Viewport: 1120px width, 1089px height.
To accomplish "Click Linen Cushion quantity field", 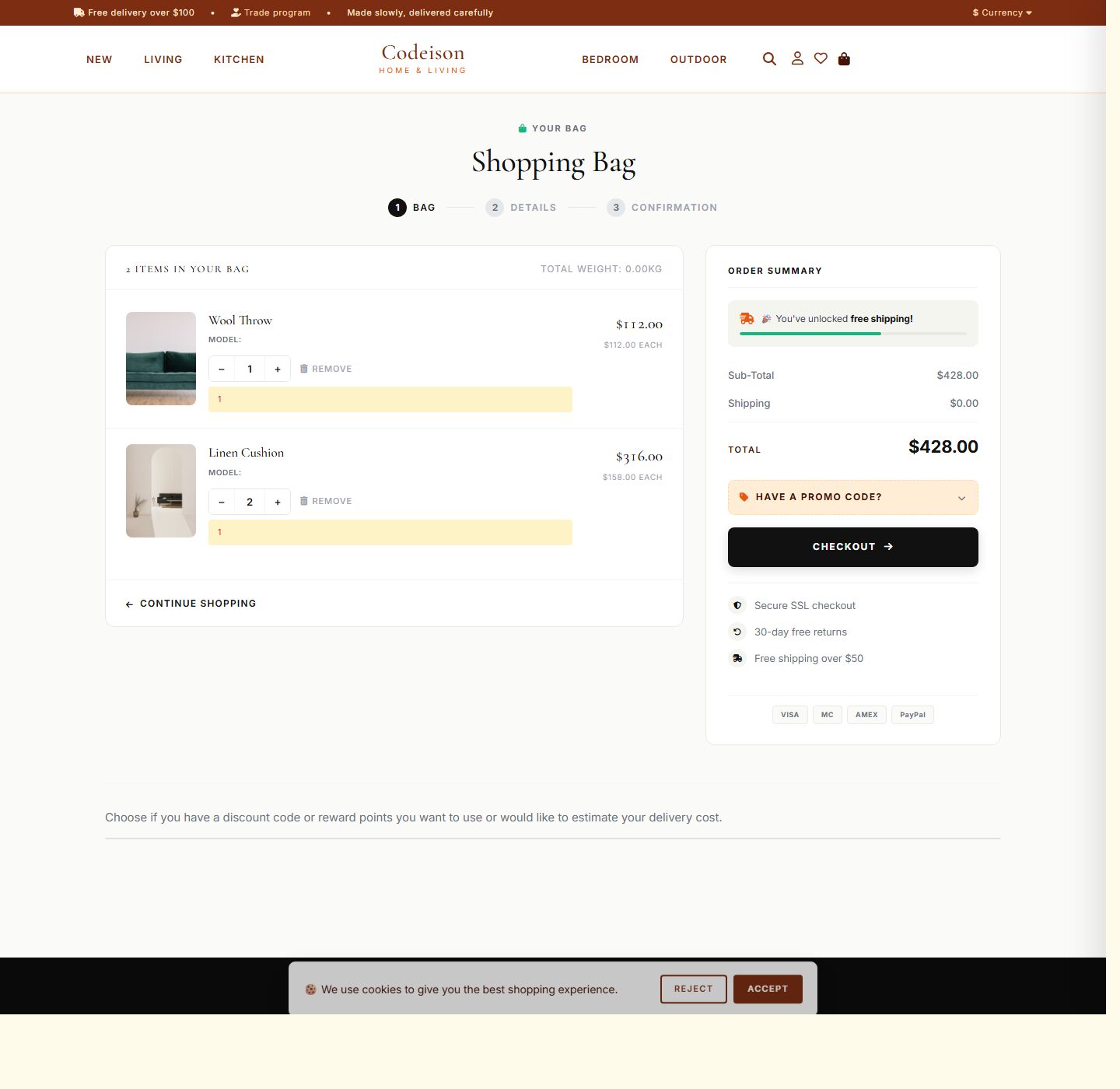I will click(250, 502).
